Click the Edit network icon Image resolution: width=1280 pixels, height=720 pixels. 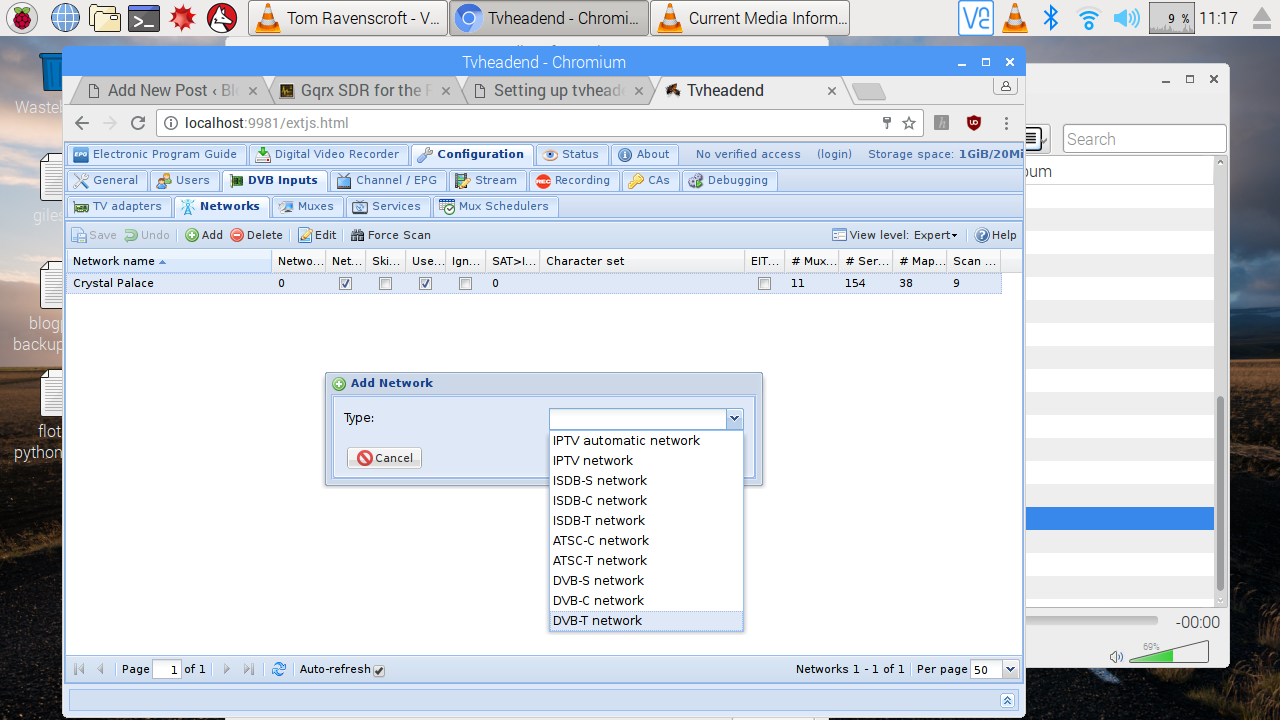point(305,235)
